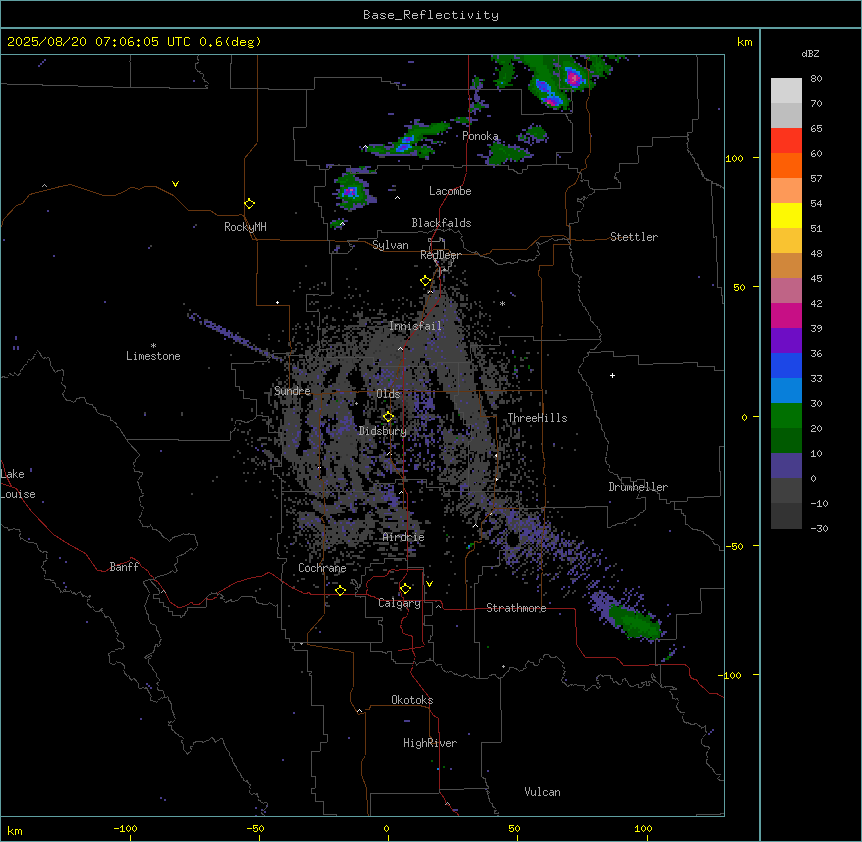Viewport: 862px width, 842px height.
Task: Click the 33 legend label
Action: click(816, 378)
